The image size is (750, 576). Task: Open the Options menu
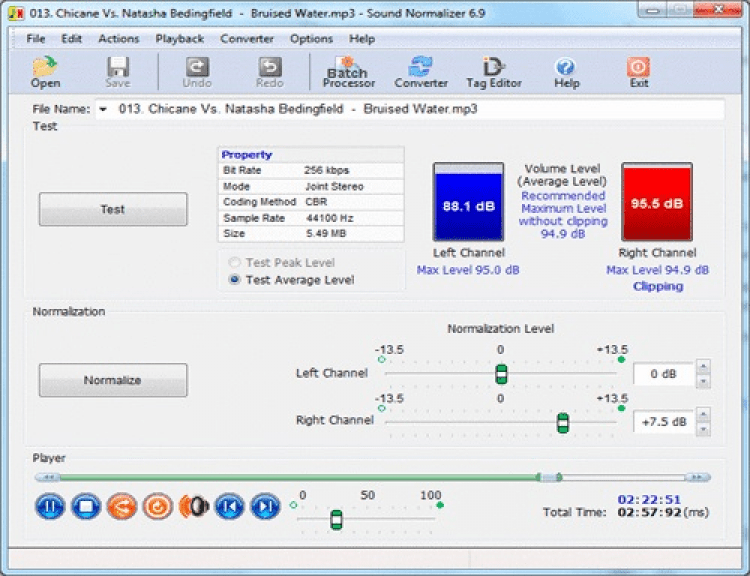click(311, 39)
